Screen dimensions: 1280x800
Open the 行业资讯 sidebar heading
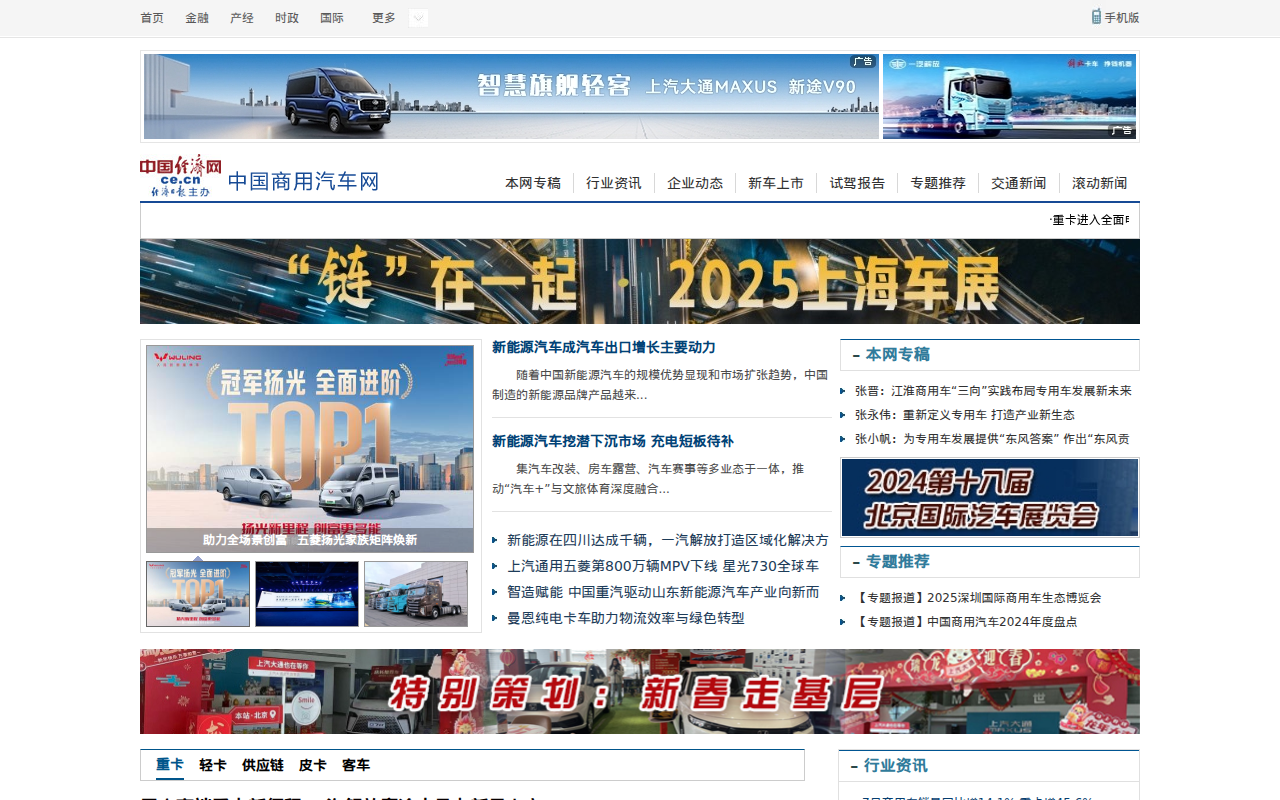(x=896, y=765)
